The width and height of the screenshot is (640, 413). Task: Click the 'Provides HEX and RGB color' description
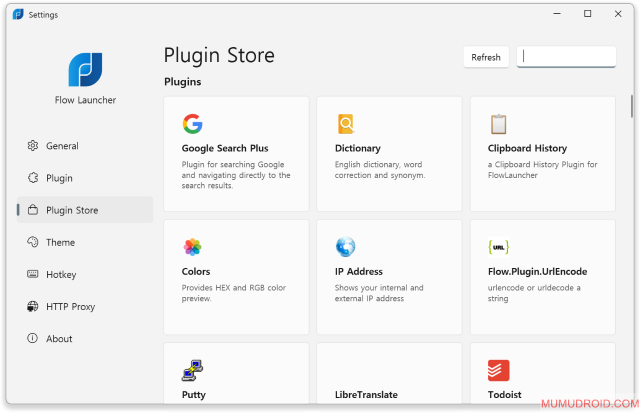234,293
